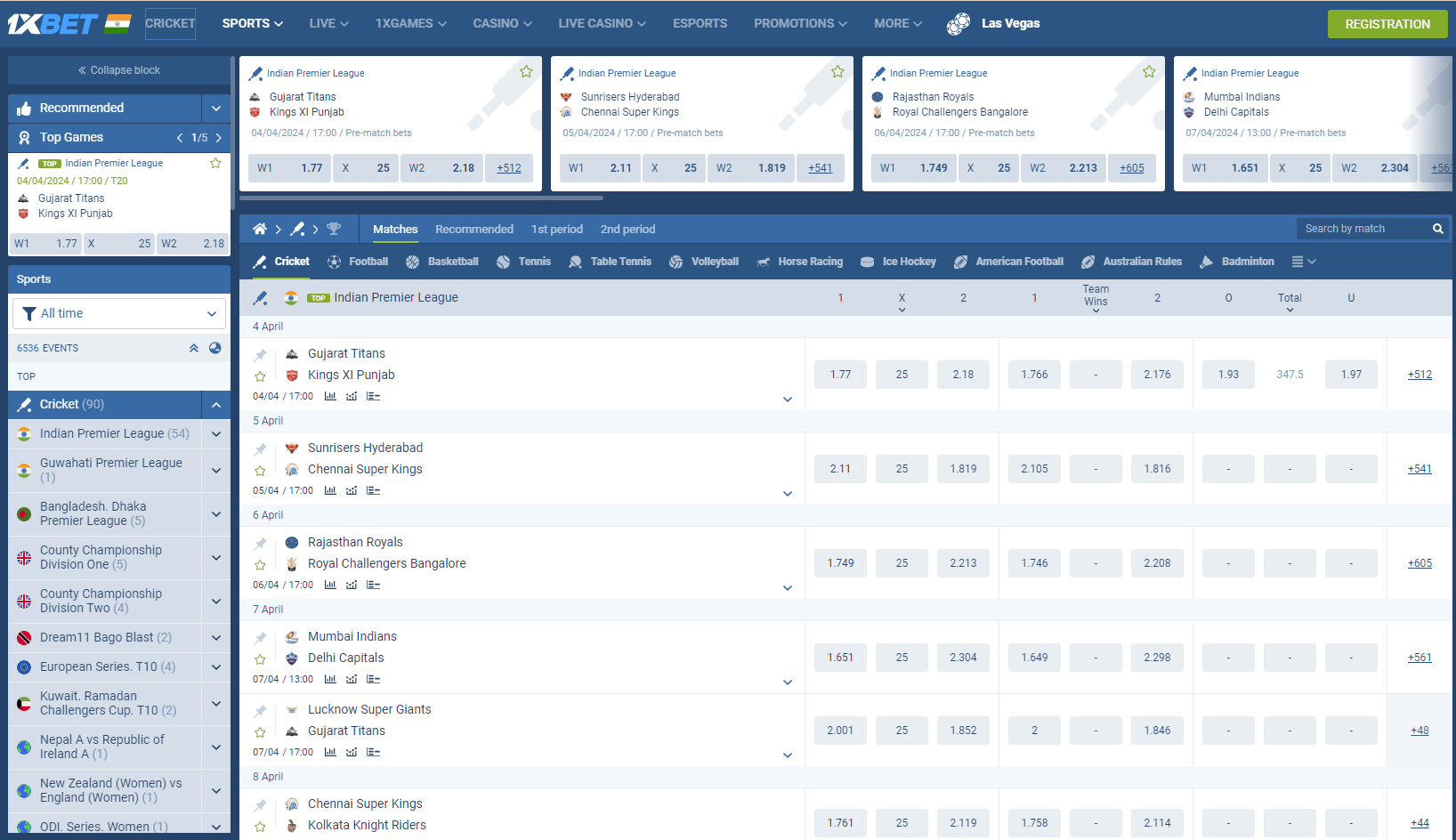Image resolution: width=1456 pixels, height=840 pixels.
Task: Open the All time filter dropdown
Action: click(x=119, y=313)
